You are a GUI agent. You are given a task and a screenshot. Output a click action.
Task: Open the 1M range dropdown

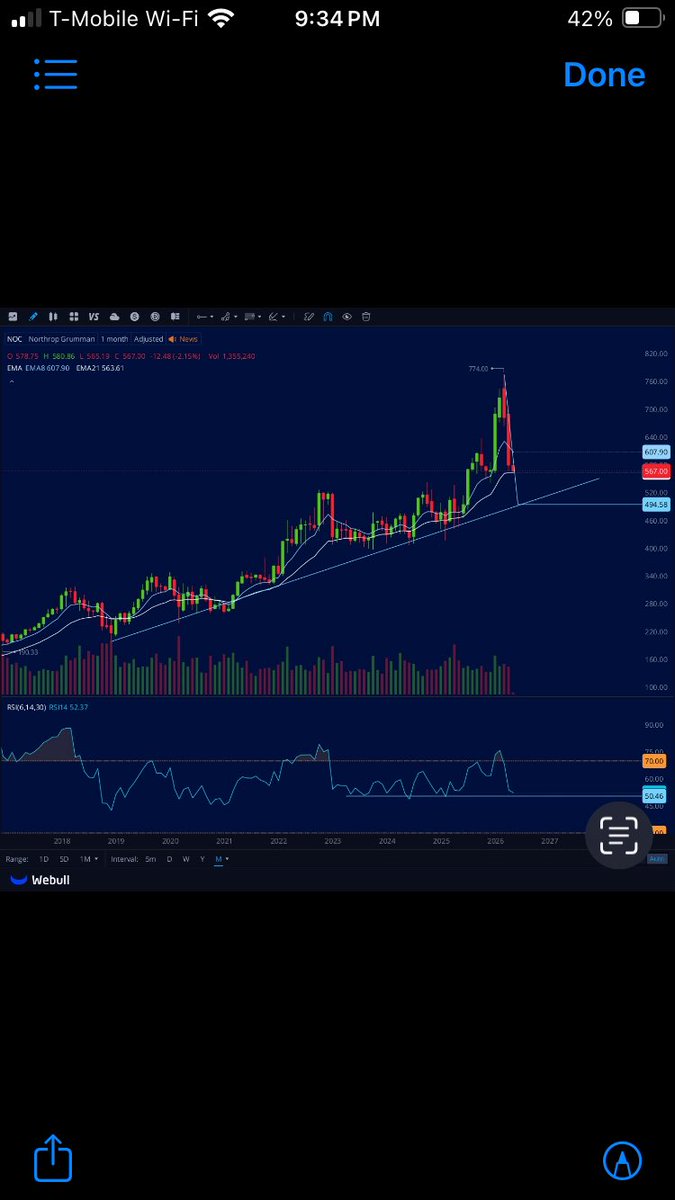(88, 859)
